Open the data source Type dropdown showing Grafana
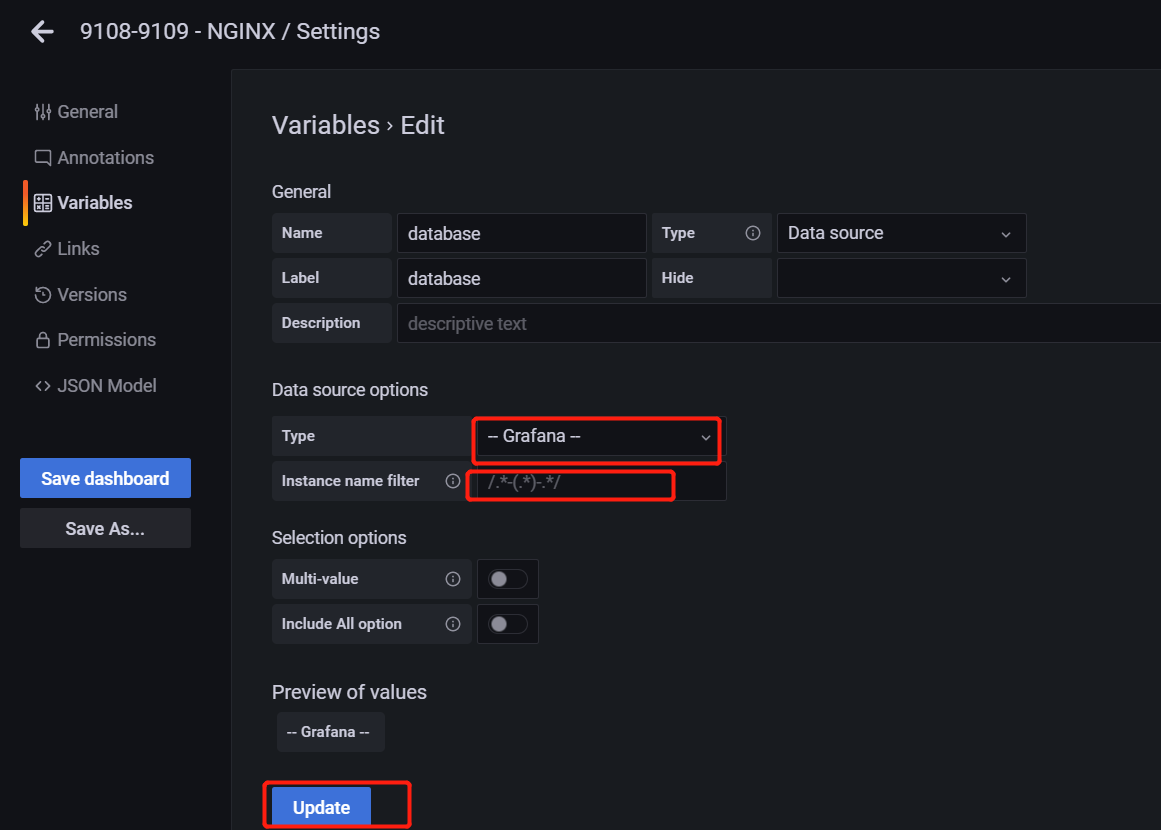 pos(596,438)
